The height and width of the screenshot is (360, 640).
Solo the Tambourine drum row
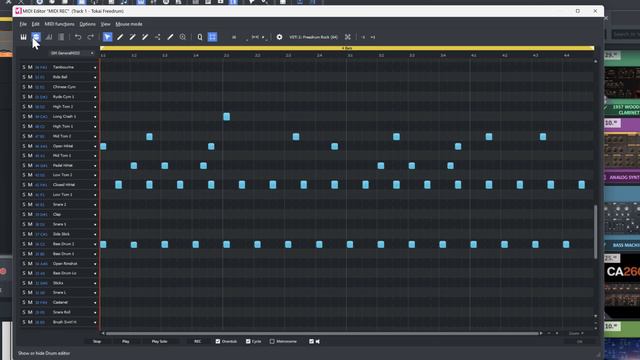(x=24, y=67)
